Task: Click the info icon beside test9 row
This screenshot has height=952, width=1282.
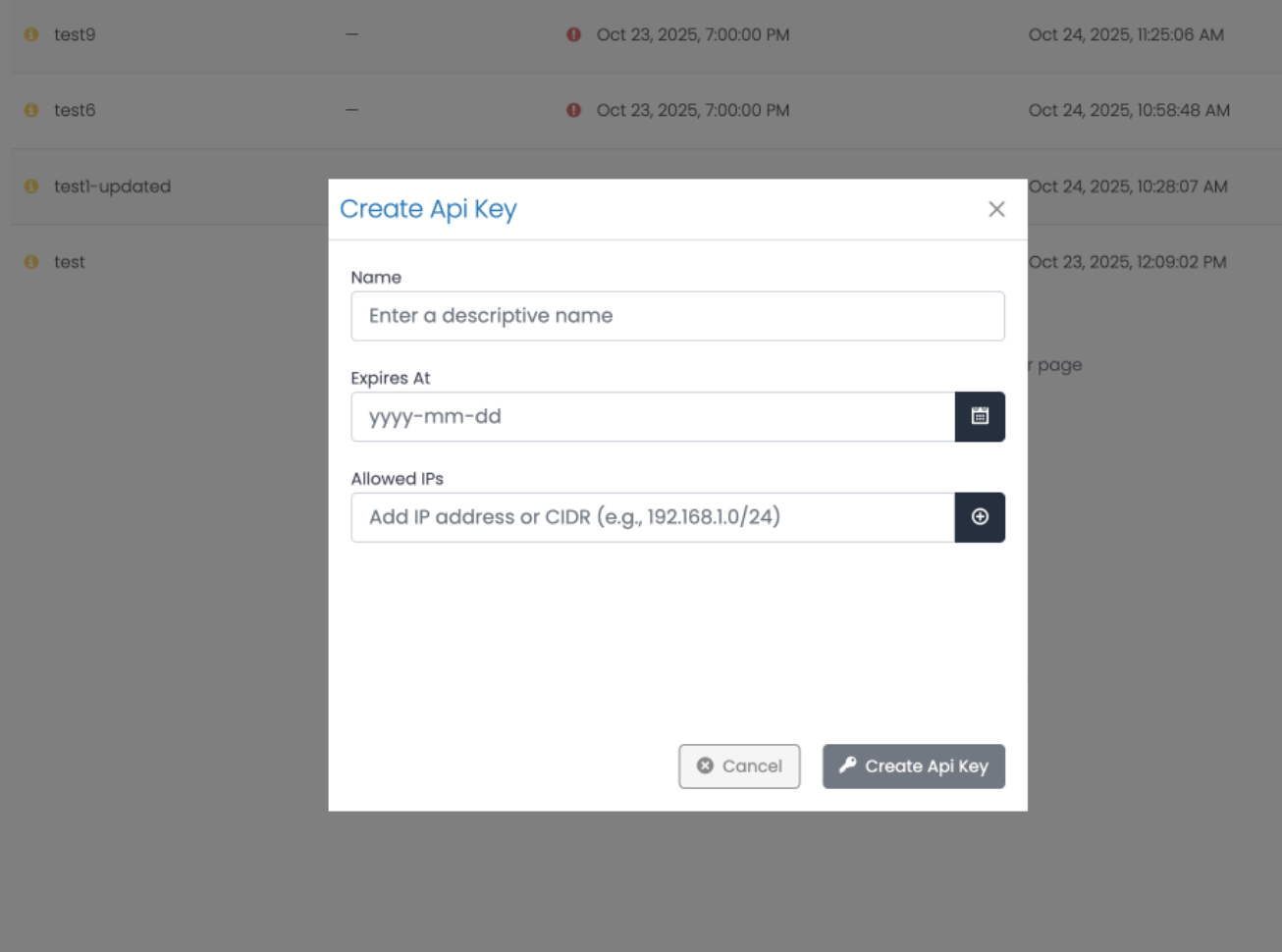Action: (x=30, y=34)
